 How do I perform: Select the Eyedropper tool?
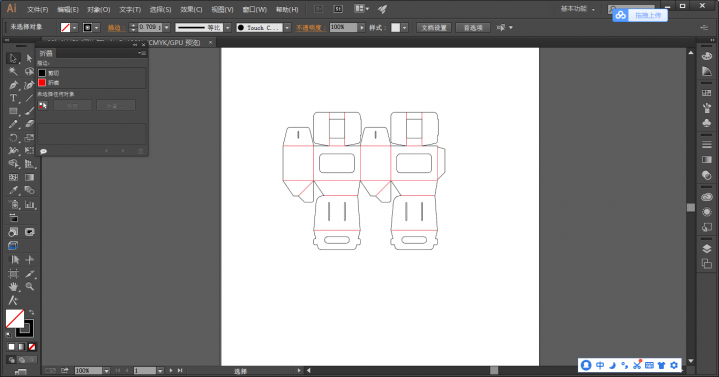13,190
